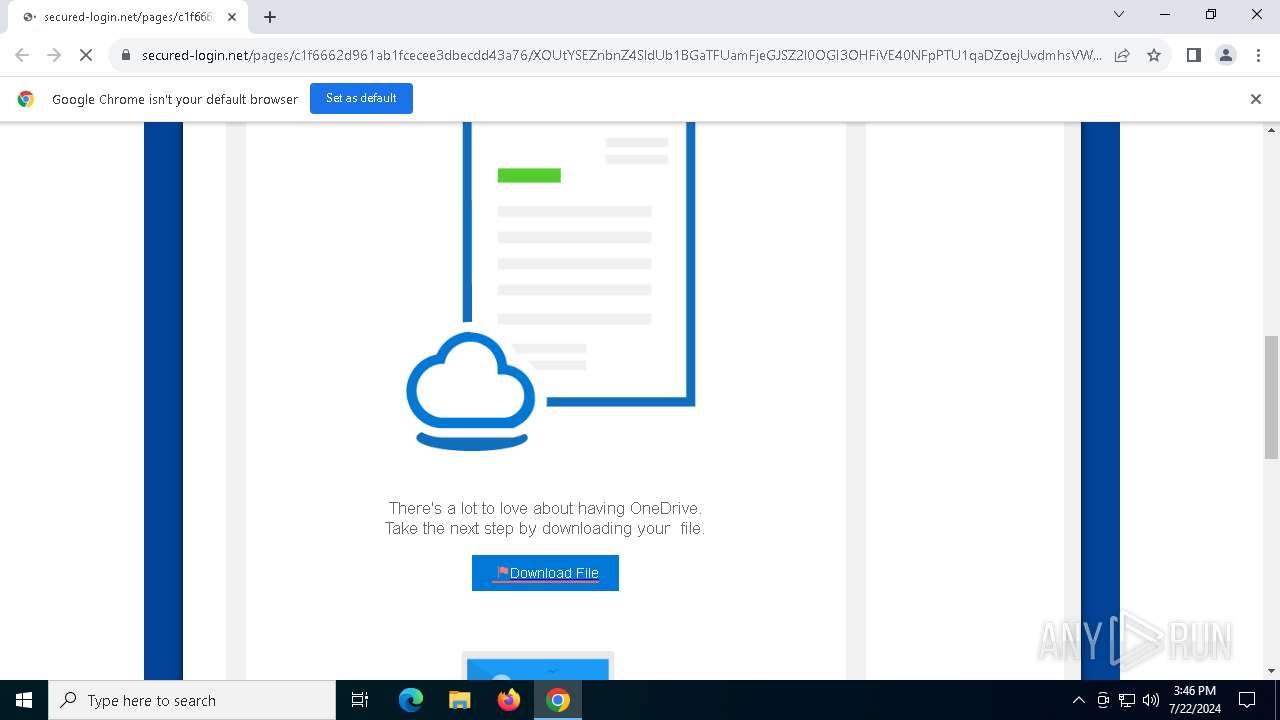Launch Microsoft Edge from the taskbar
The height and width of the screenshot is (720, 1280).
click(x=411, y=700)
